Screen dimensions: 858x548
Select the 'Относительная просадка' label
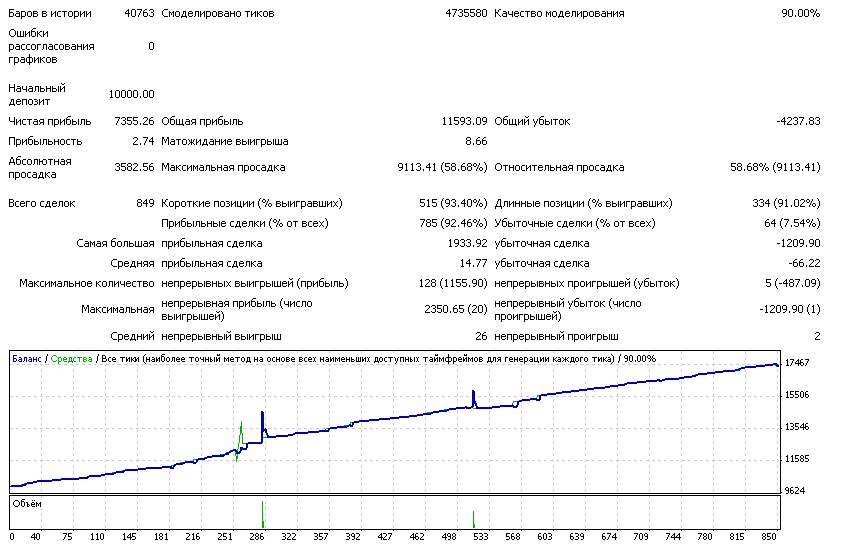[559, 167]
